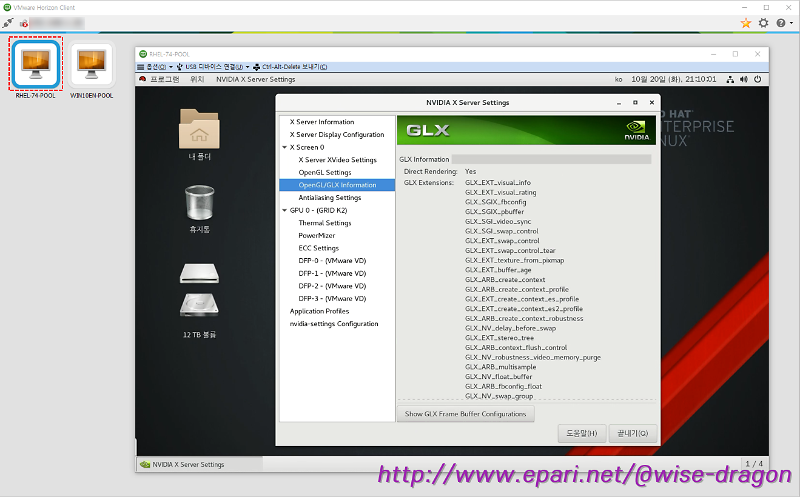Select DFP-2 - (VMware VD)

332,286
